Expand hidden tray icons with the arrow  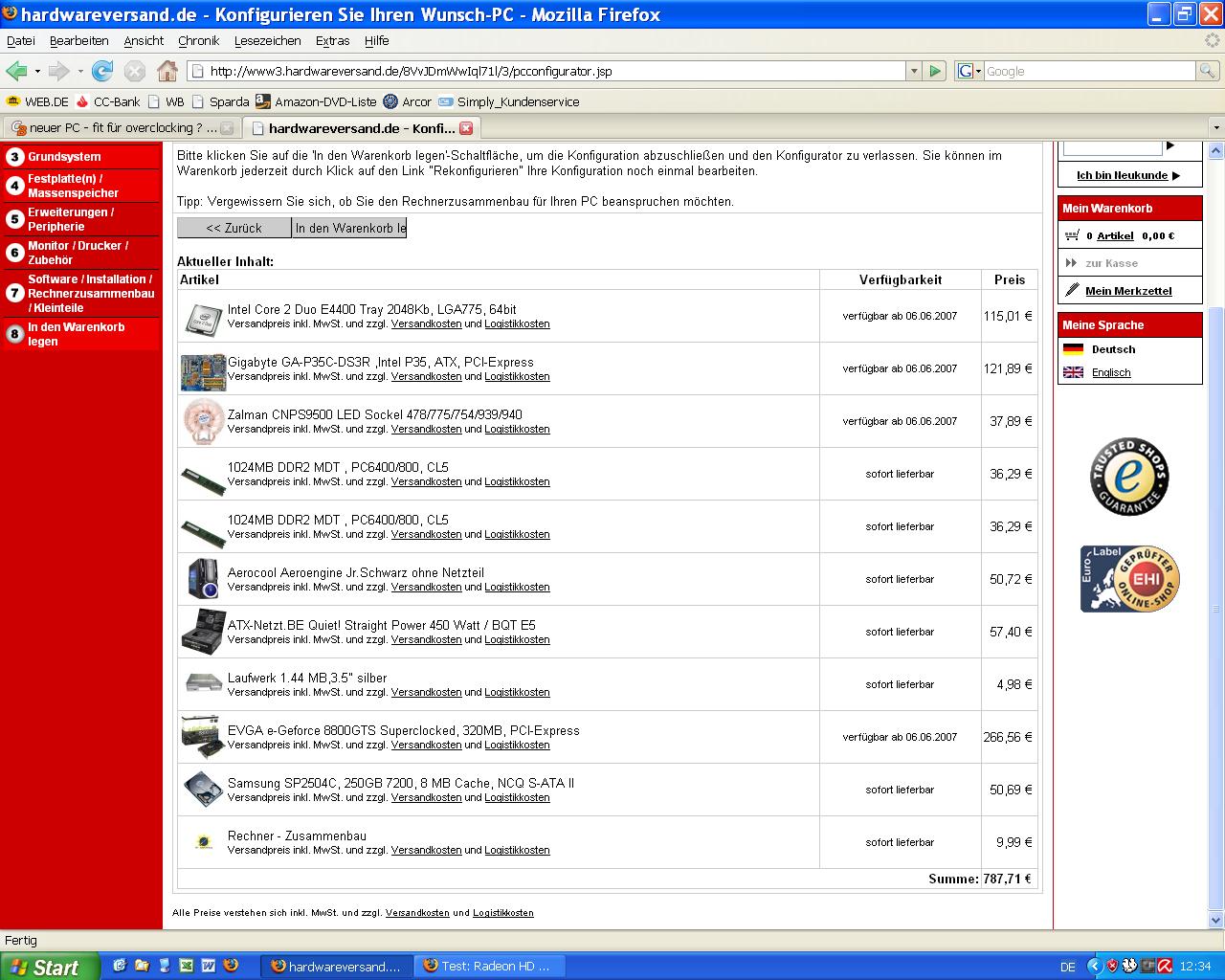[1095, 967]
